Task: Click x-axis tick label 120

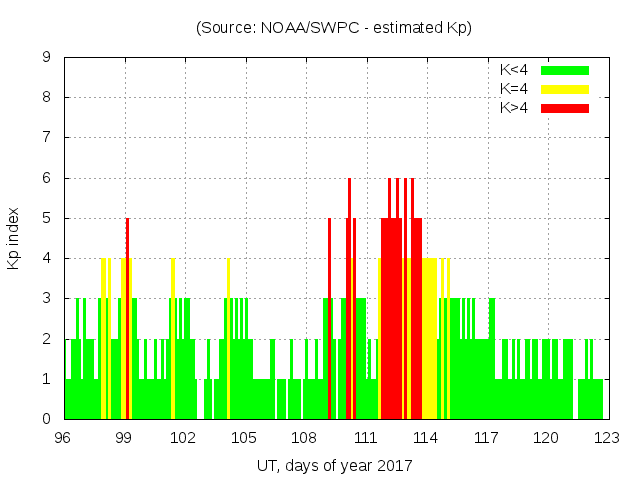Action: (x=546, y=438)
